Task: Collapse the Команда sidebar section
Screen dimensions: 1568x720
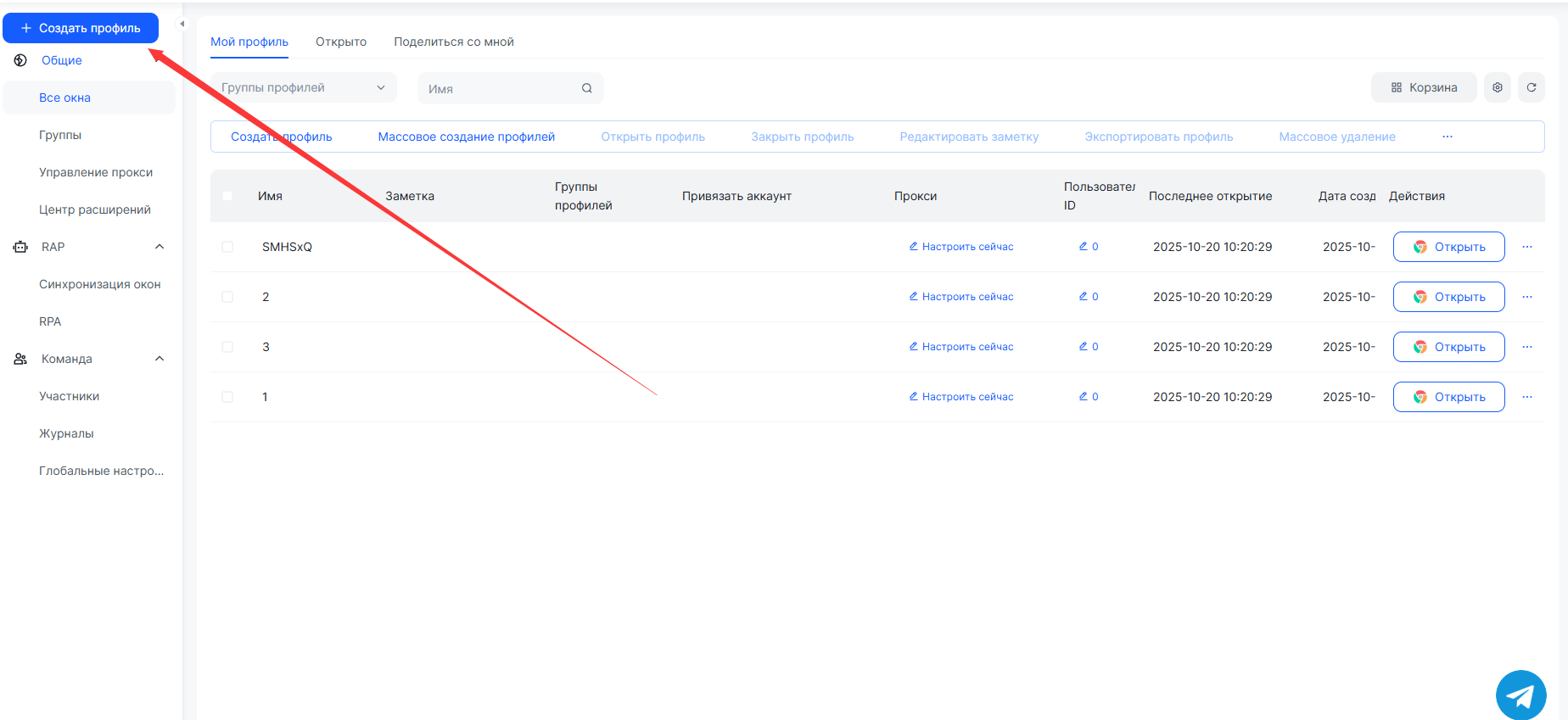Action: [159, 359]
